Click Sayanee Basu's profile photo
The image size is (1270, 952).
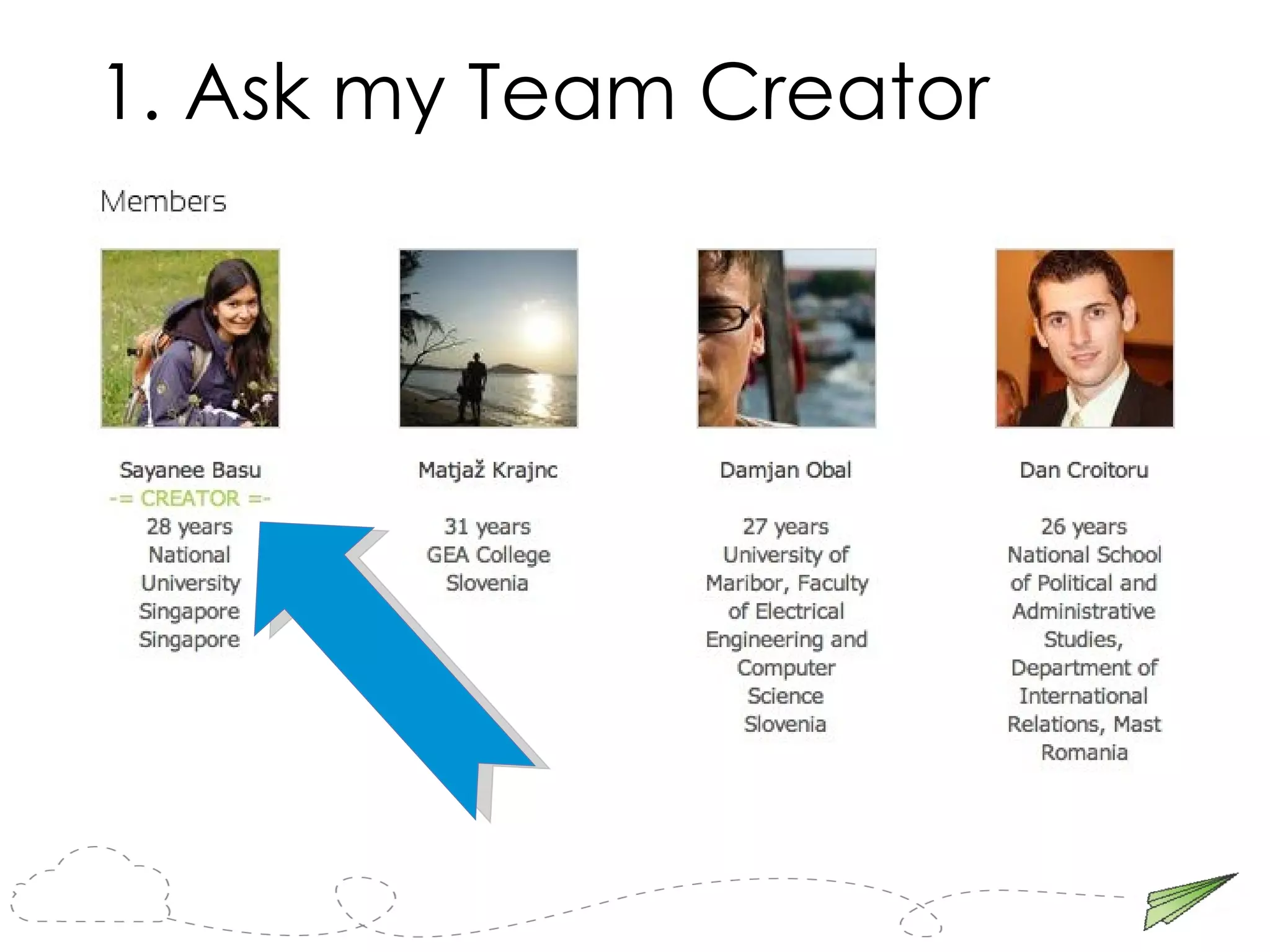pyautogui.click(x=190, y=338)
